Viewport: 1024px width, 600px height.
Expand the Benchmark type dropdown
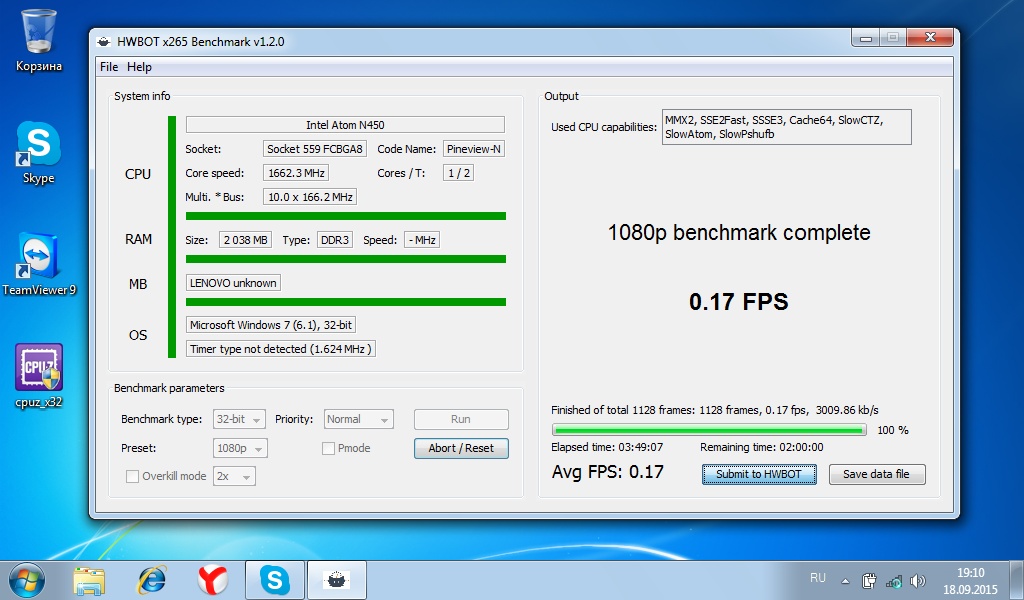click(x=239, y=419)
